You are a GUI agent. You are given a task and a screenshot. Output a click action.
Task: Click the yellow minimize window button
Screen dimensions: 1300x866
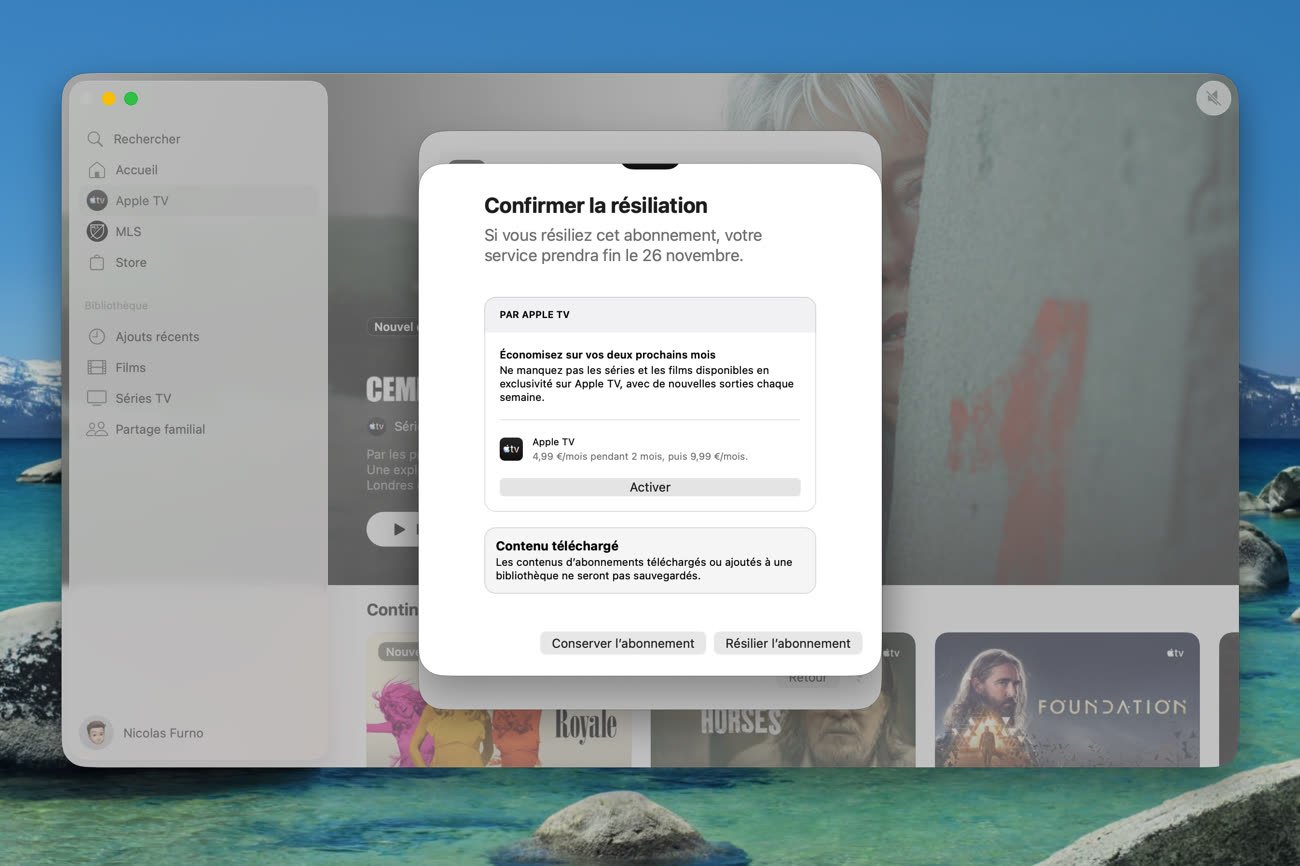point(109,99)
